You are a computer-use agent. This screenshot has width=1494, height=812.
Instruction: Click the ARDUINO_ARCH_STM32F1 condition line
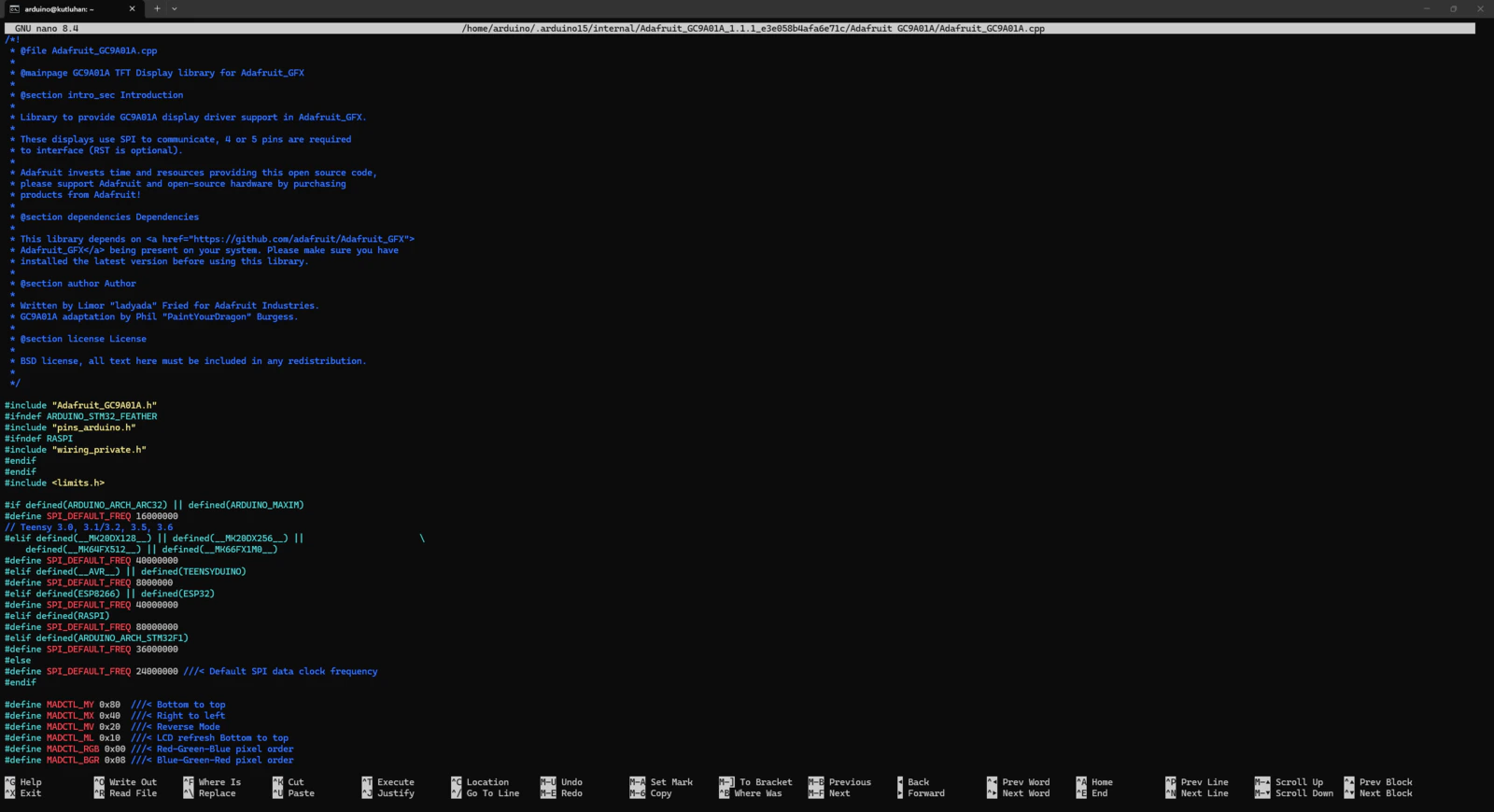tap(96, 638)
